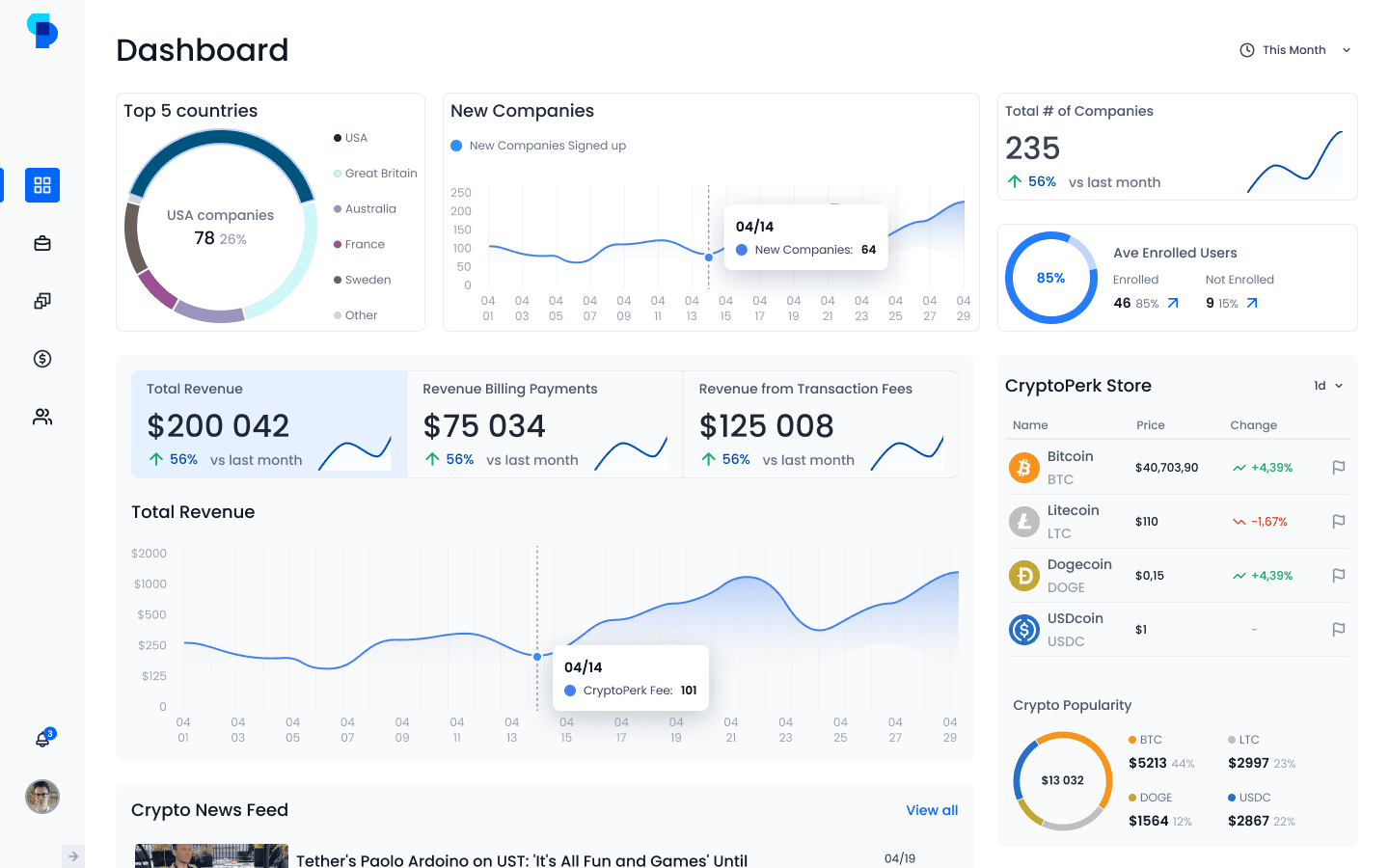
Task: Click the 04/14 data point on Total Revenue chart
Action: (537, 657)
